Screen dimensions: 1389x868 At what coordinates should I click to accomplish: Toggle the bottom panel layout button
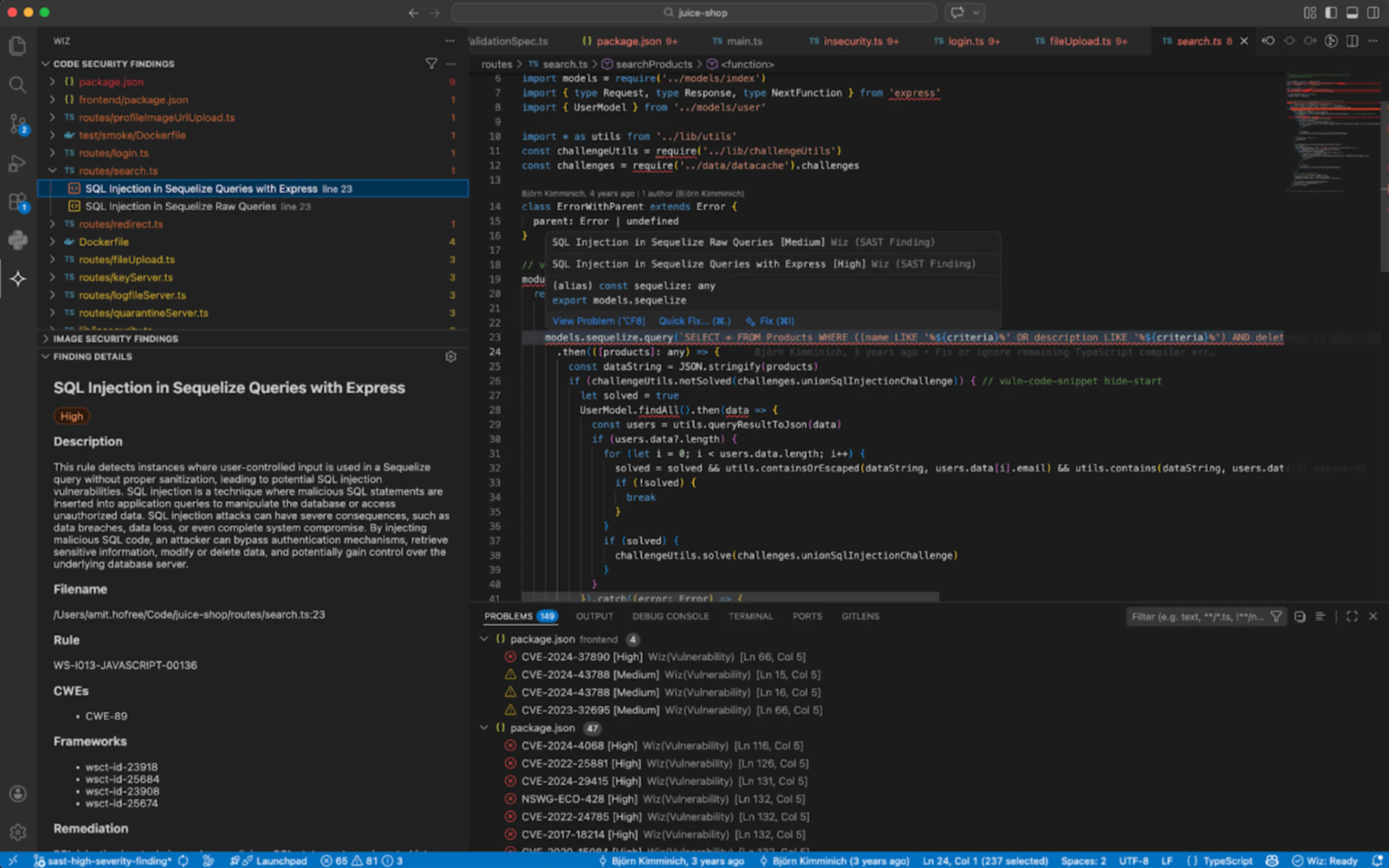pyautogui.click(x=1352, y=12)
